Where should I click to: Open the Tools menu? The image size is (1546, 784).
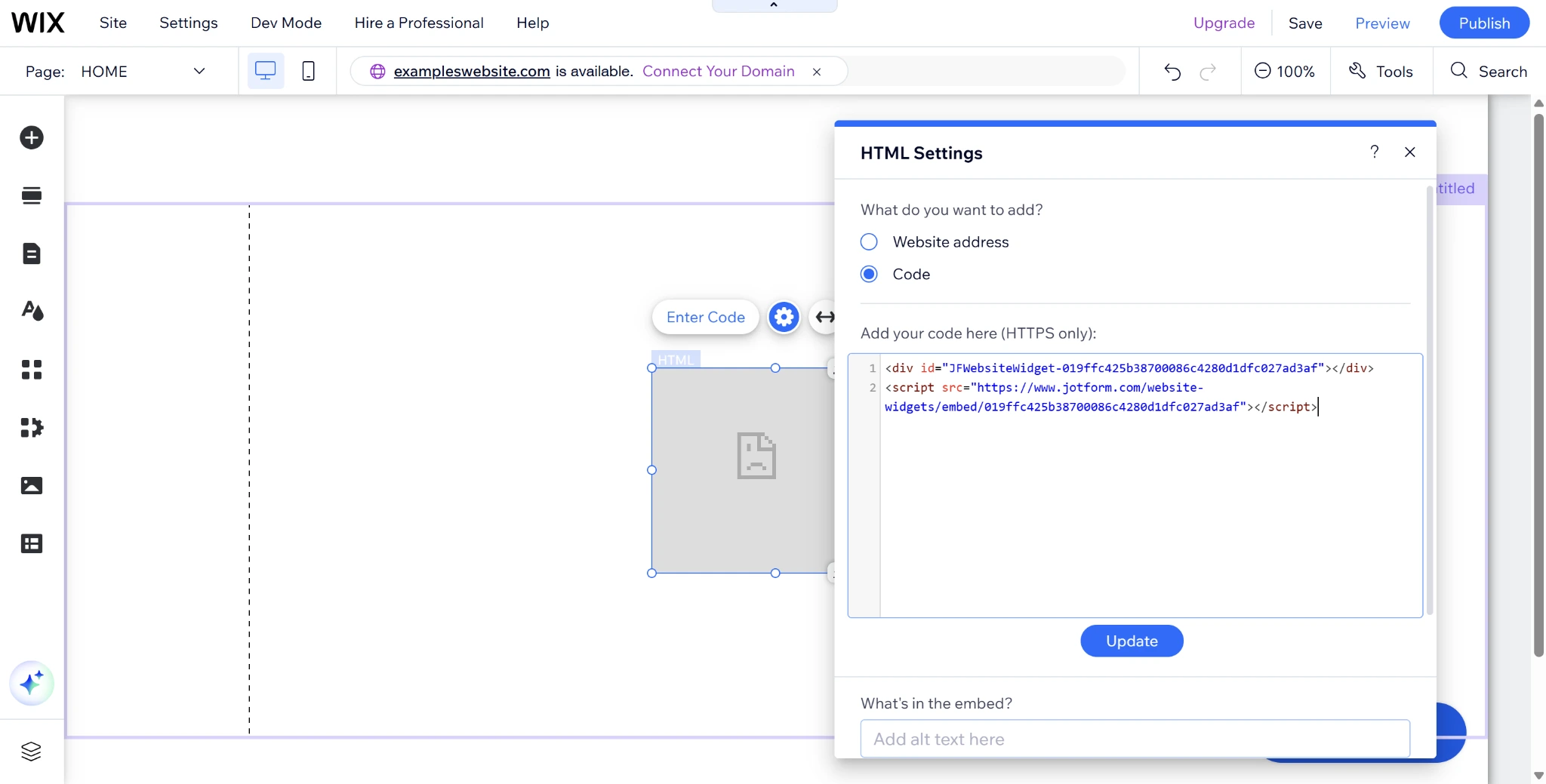click(x=1381, y=71)
